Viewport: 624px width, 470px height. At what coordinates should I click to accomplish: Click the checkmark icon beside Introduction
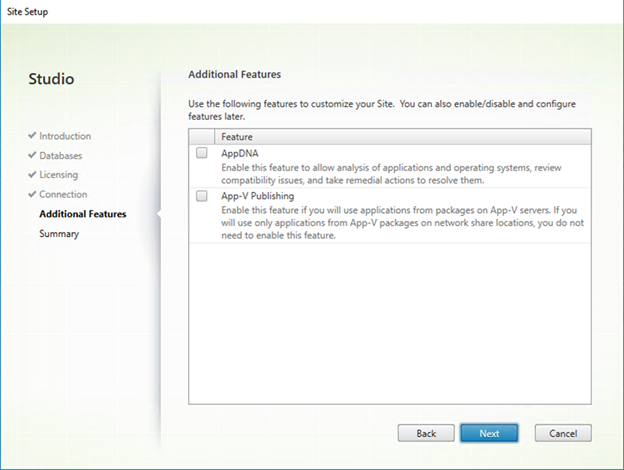coord(32,135)
